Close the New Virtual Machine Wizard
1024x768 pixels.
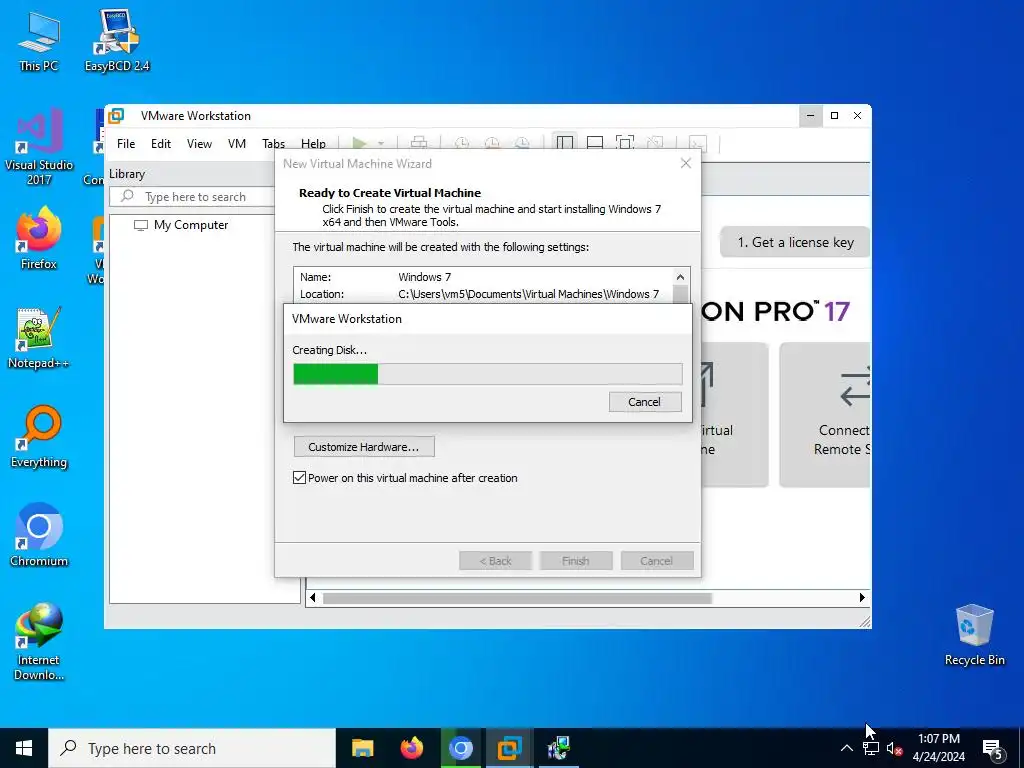tap(686, 163)
